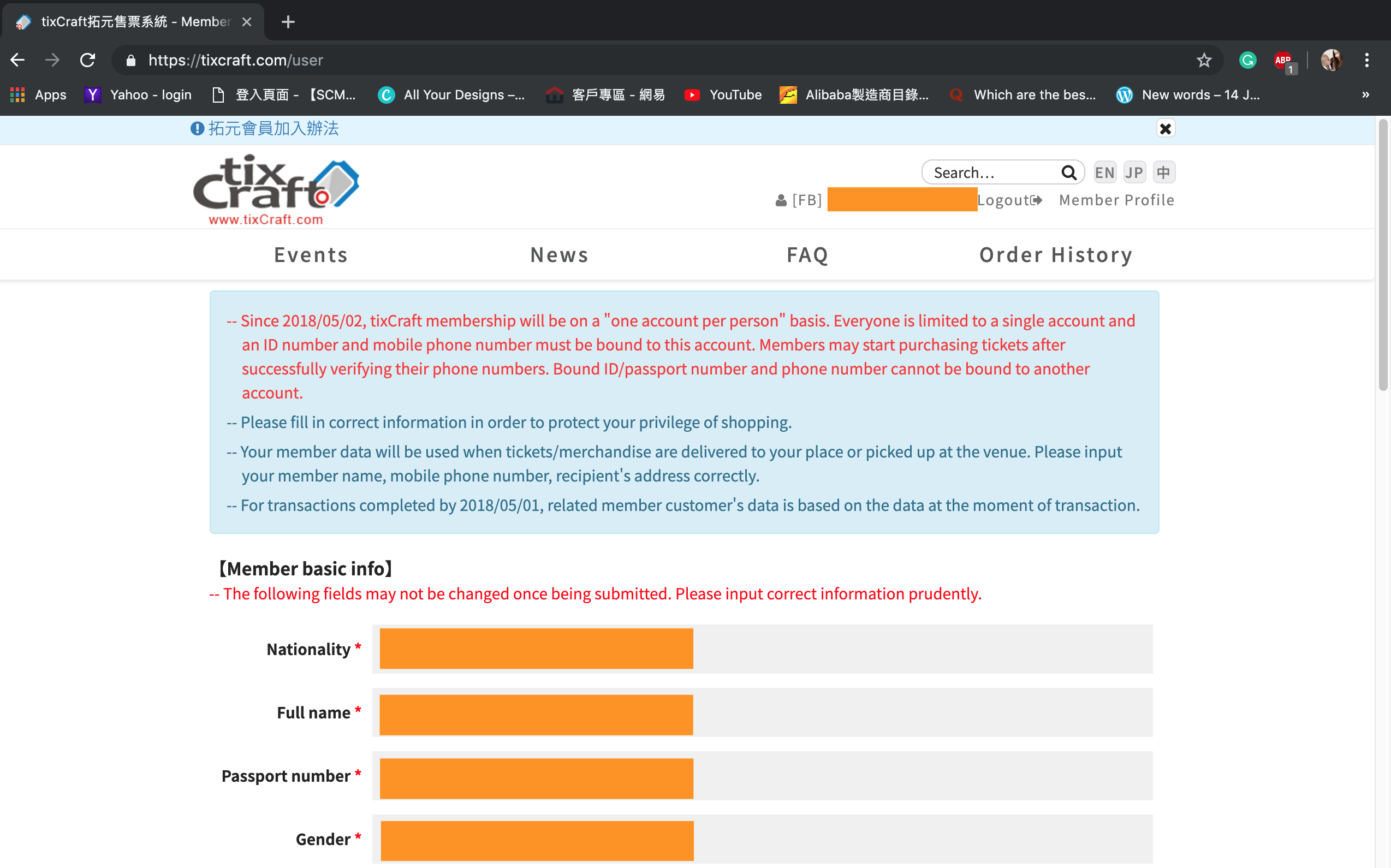Reload the tixCraft page

87,60
